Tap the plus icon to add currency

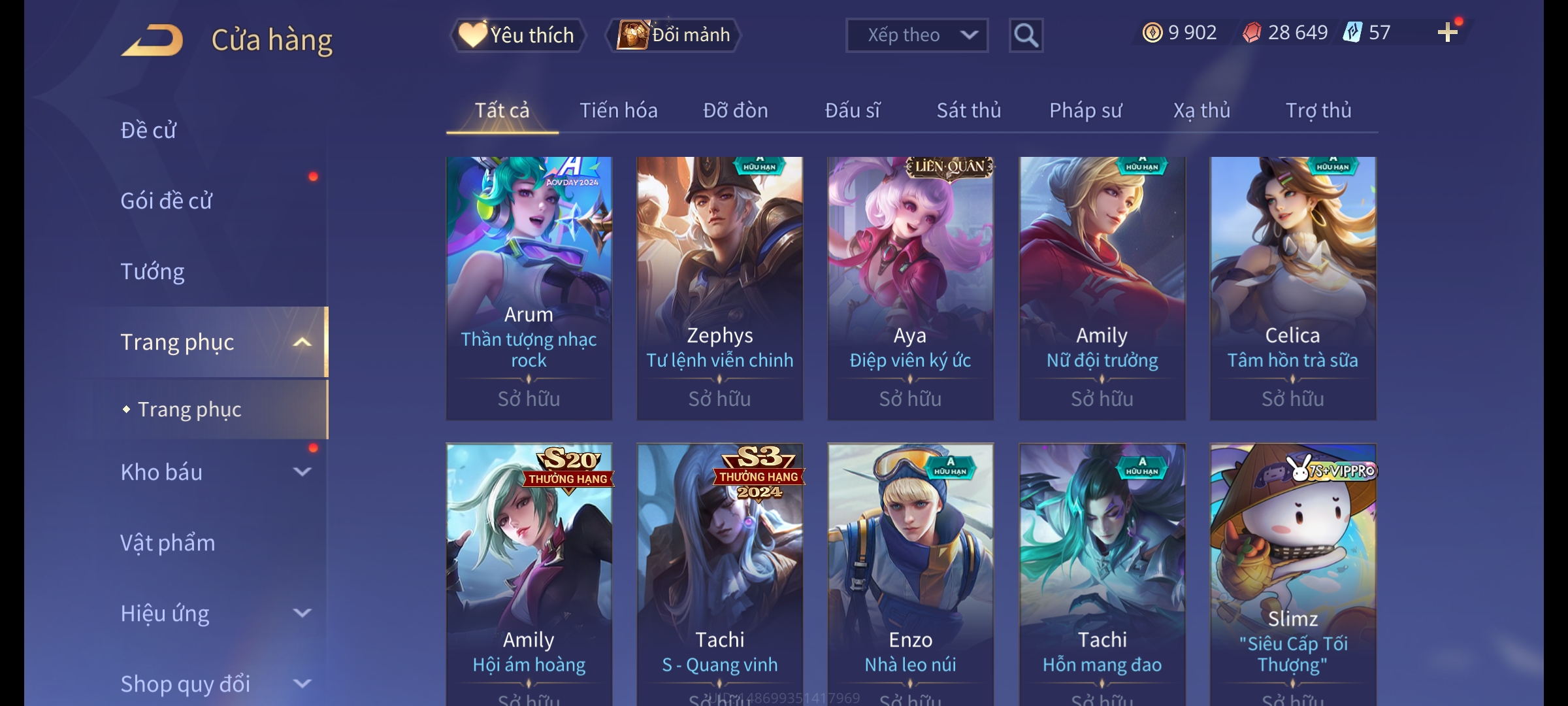pyautogui.click(x=1448, y=32)
